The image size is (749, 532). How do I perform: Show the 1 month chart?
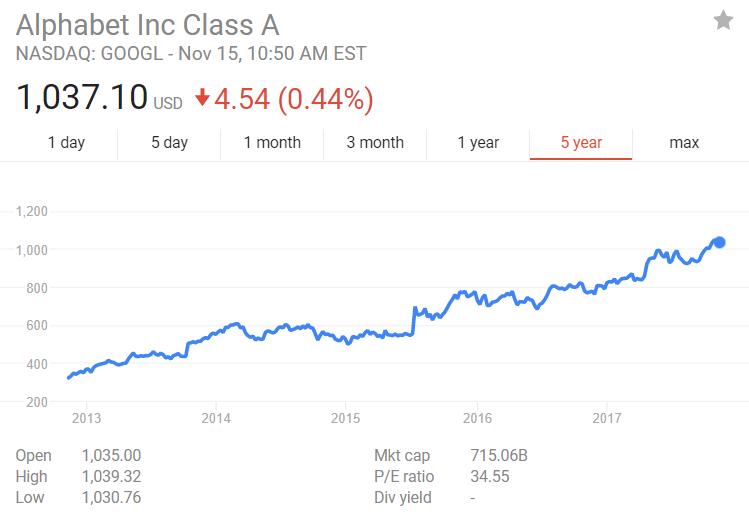272,142
